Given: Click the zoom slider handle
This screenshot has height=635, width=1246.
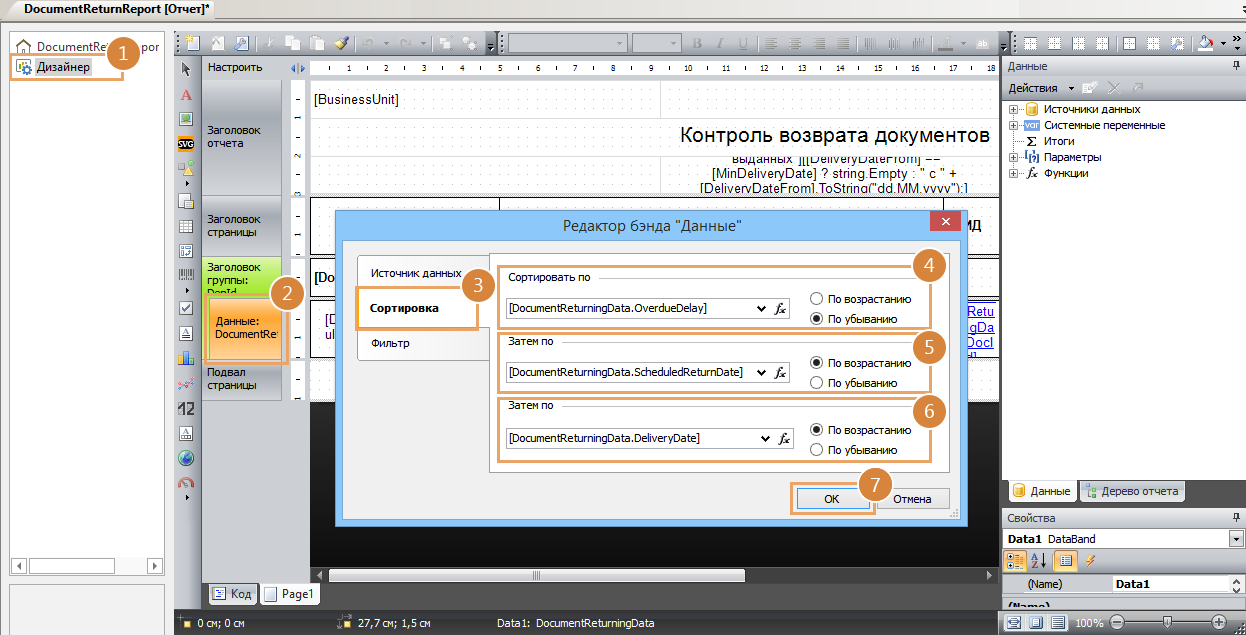Looking at the screenshot, I should 1167,622.
